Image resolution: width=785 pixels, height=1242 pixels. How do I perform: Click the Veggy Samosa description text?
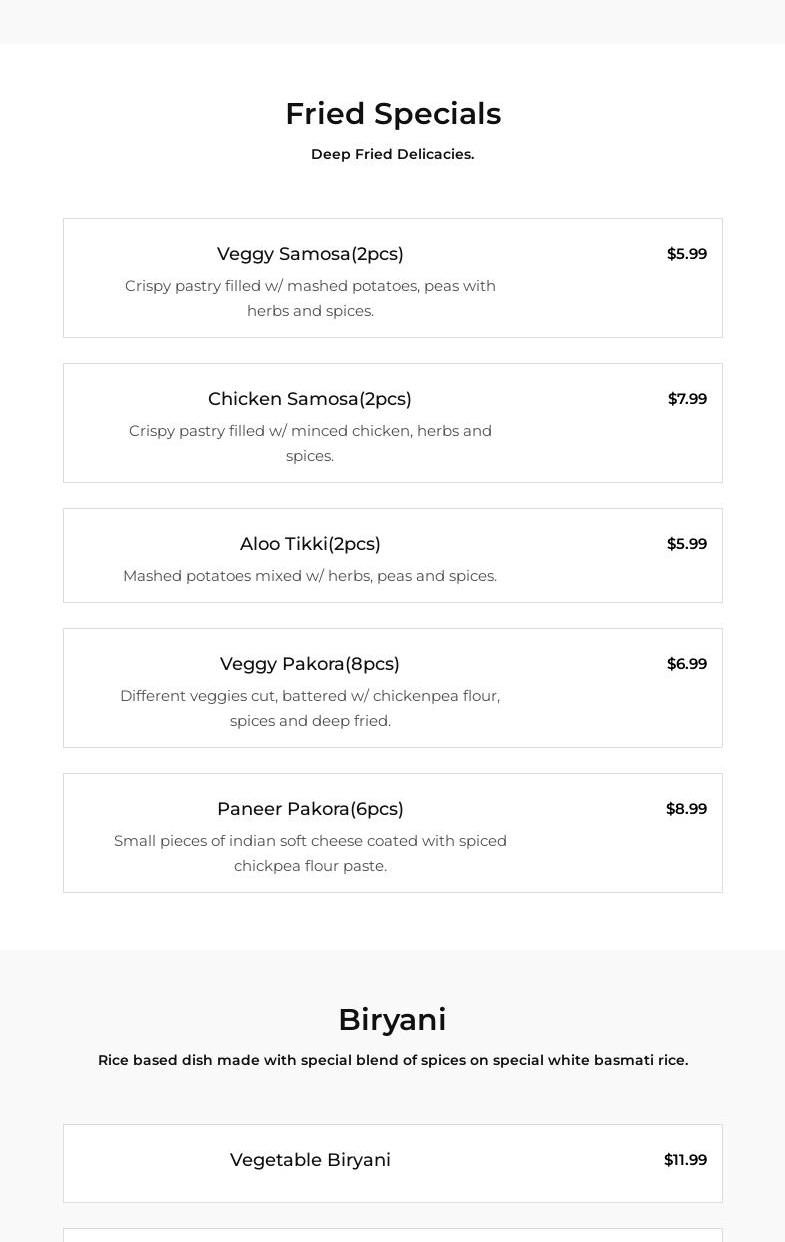[310, 298]
